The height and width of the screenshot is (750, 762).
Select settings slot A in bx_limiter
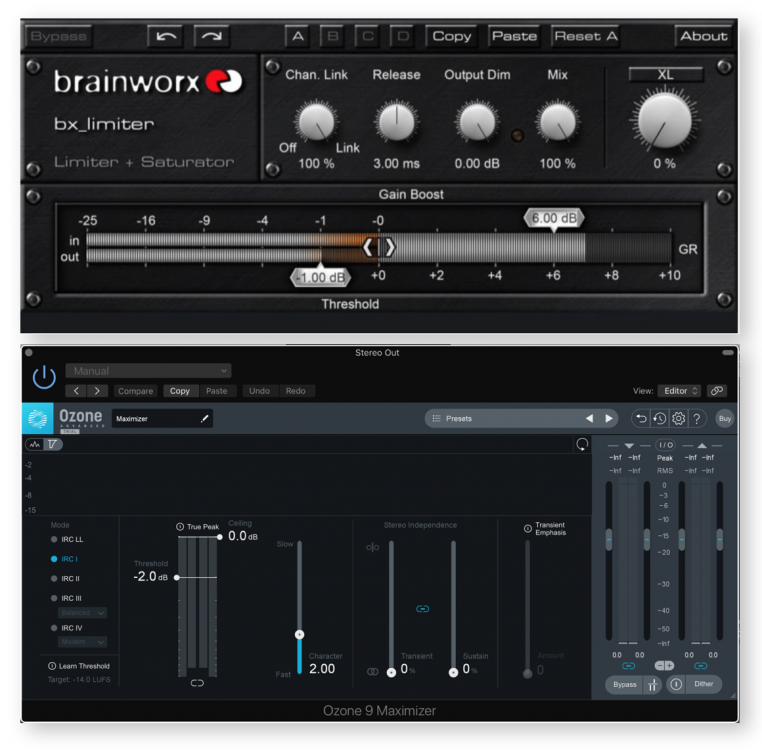(x=297, y=36)
